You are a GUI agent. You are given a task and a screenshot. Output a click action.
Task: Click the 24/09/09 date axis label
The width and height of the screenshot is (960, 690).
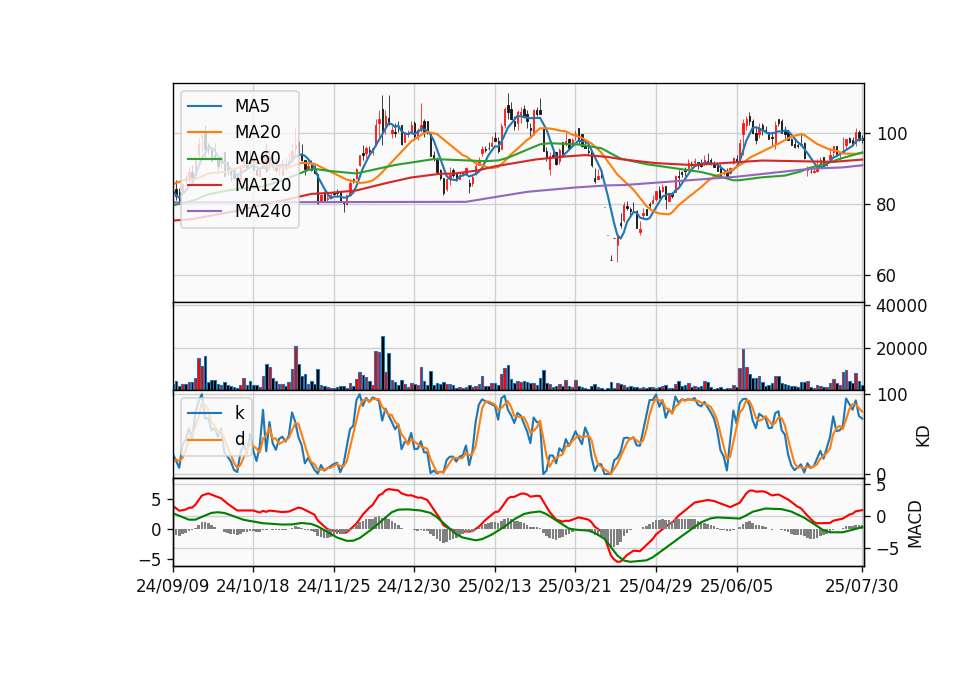[x=173, y=586]
